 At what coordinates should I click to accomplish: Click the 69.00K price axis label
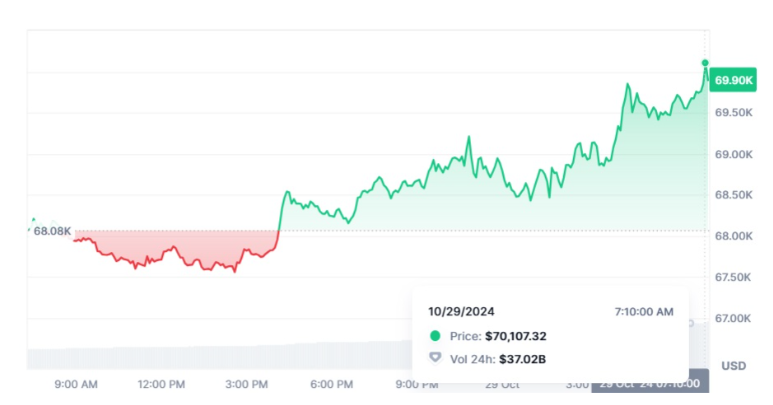tap(733, 155)
